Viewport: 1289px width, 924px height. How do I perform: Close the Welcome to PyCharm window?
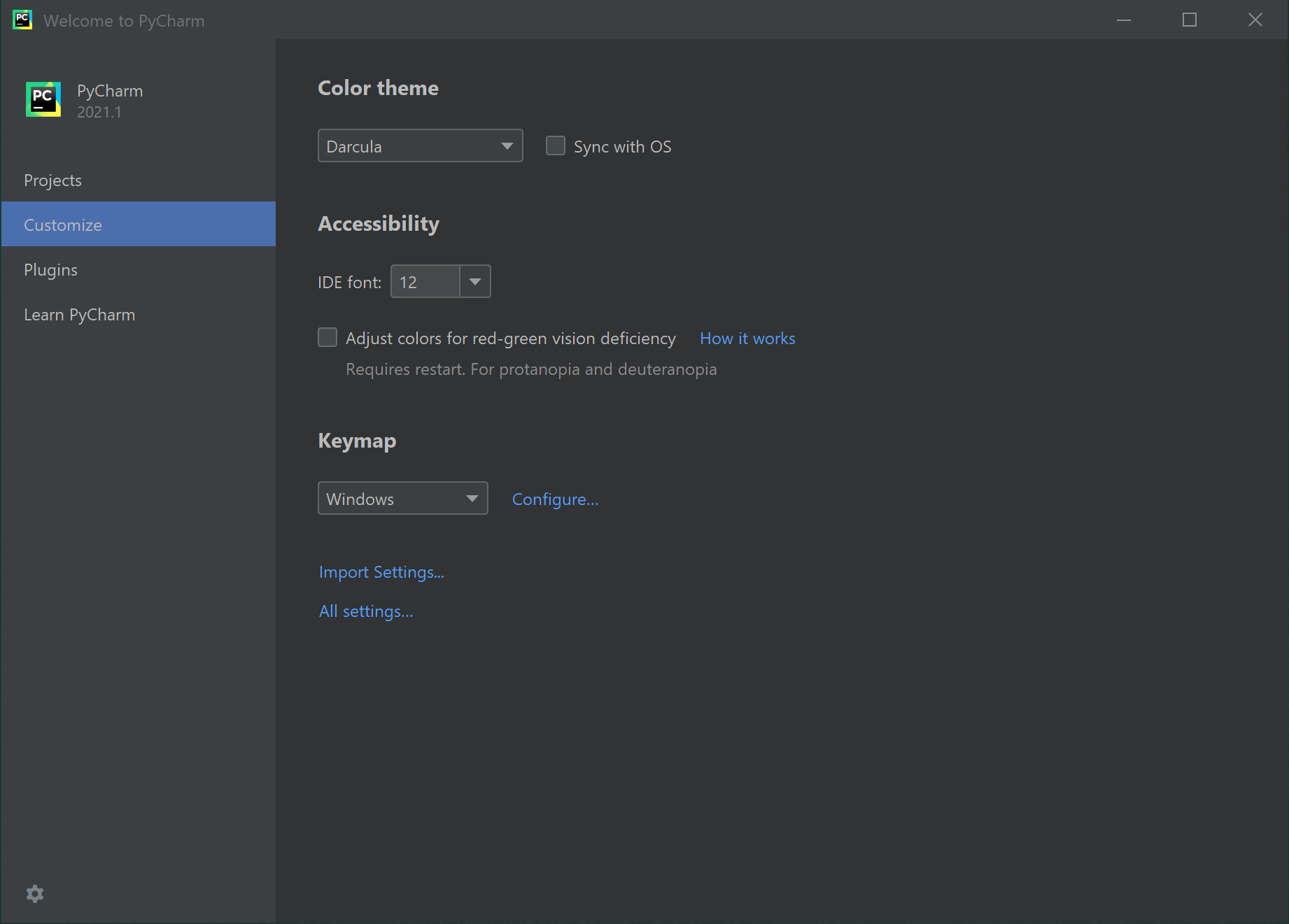1255,20
